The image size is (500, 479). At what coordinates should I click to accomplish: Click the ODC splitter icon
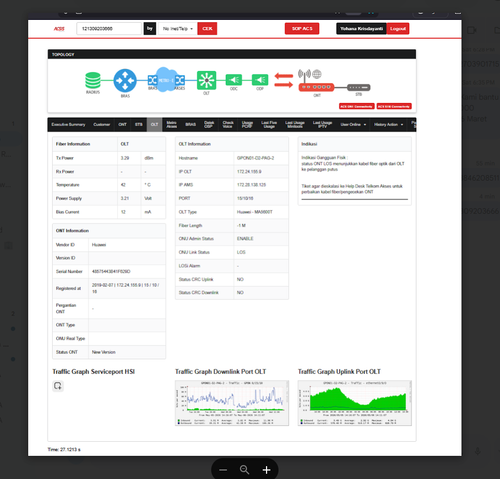click(x=234, y=80)
